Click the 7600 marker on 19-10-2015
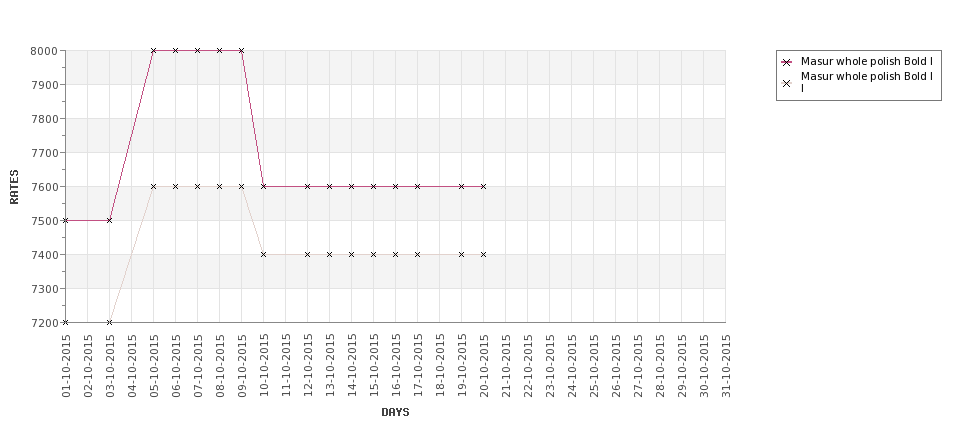 tap(461, 187)
